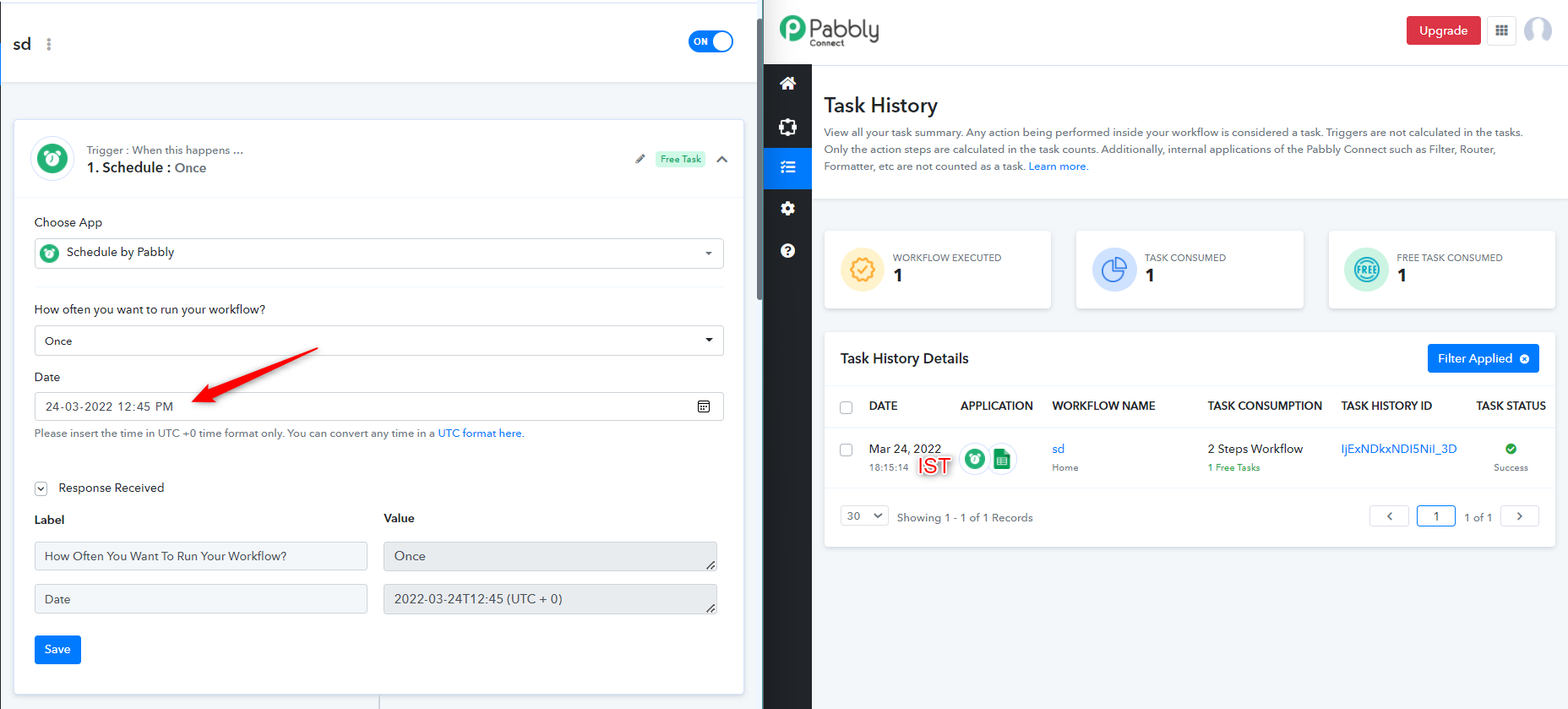The width and height of the screenshot is (1568, 709).
Task: Click the Free Task badge
Action: (x=680, y=159)
